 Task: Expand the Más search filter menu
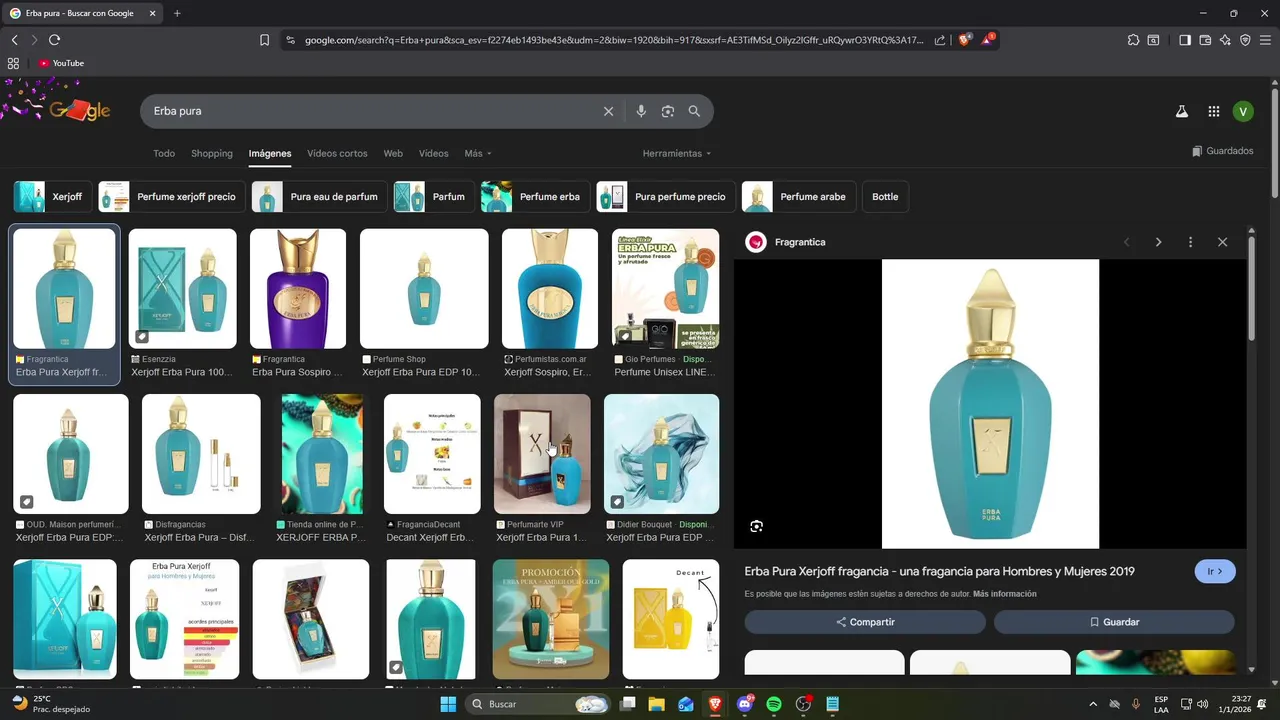point(478,153)
